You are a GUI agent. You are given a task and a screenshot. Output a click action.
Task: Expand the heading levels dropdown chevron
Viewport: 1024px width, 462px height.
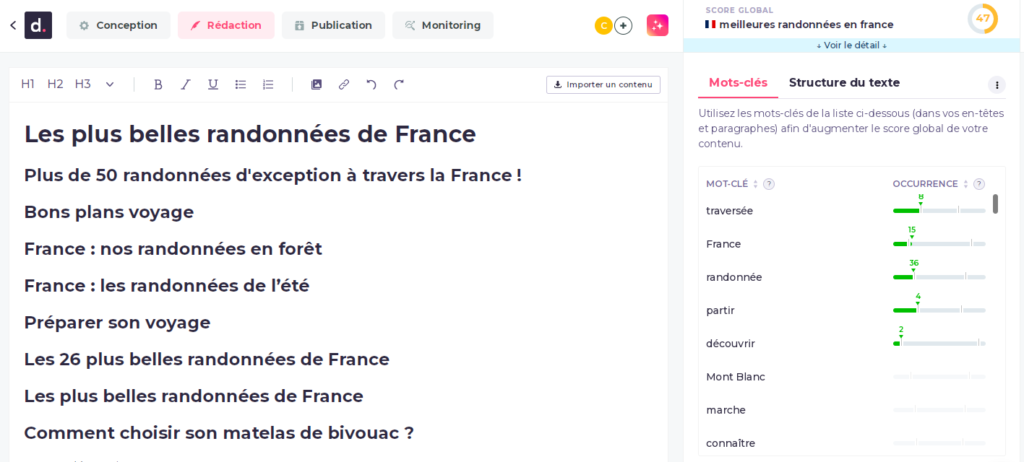pyautogui.click(x=110, y=85)
